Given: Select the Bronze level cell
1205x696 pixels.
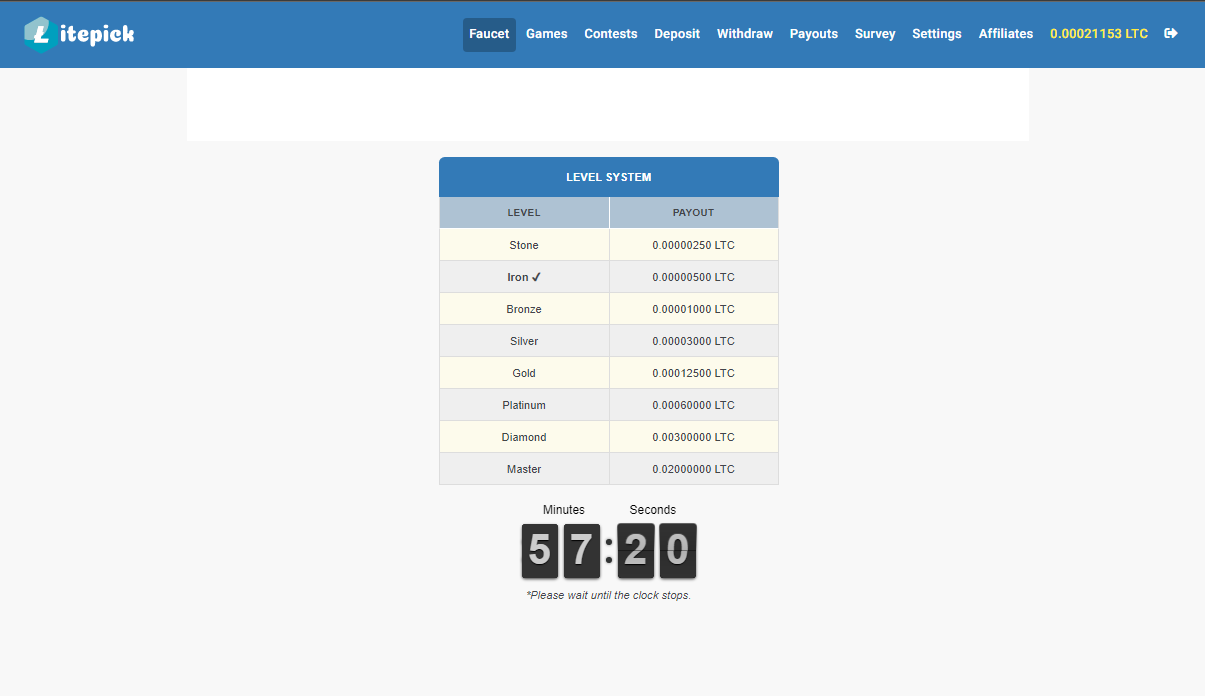Looking at the screenshot, I should pos(524,309).
